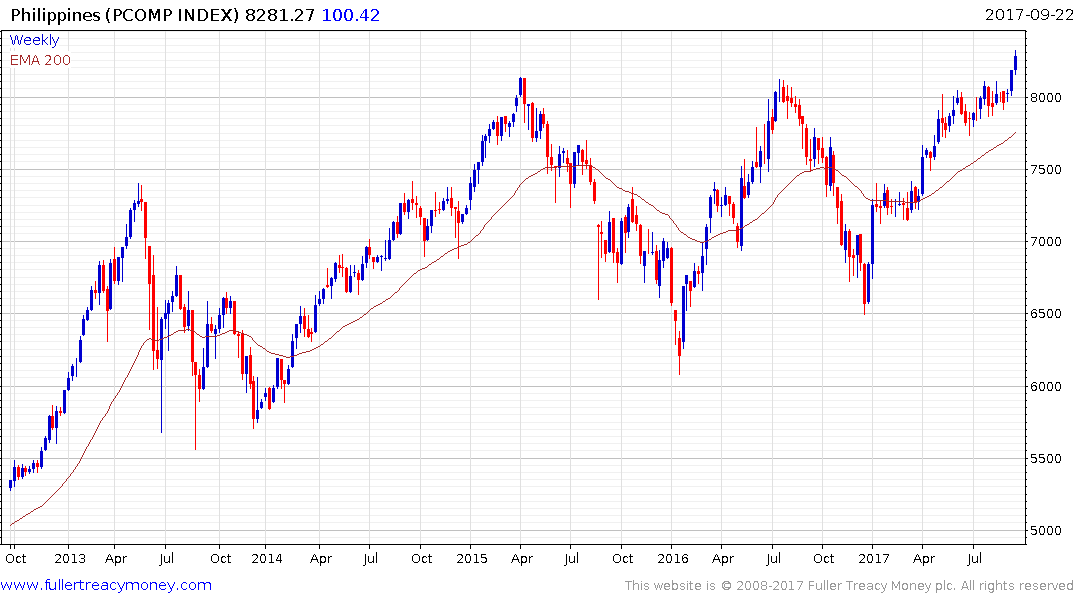Viewport: 1075px width, 600px height.
Task: Click the chart title 'Philippines (PCOMP INDEX)'
Action: [125, 15]
